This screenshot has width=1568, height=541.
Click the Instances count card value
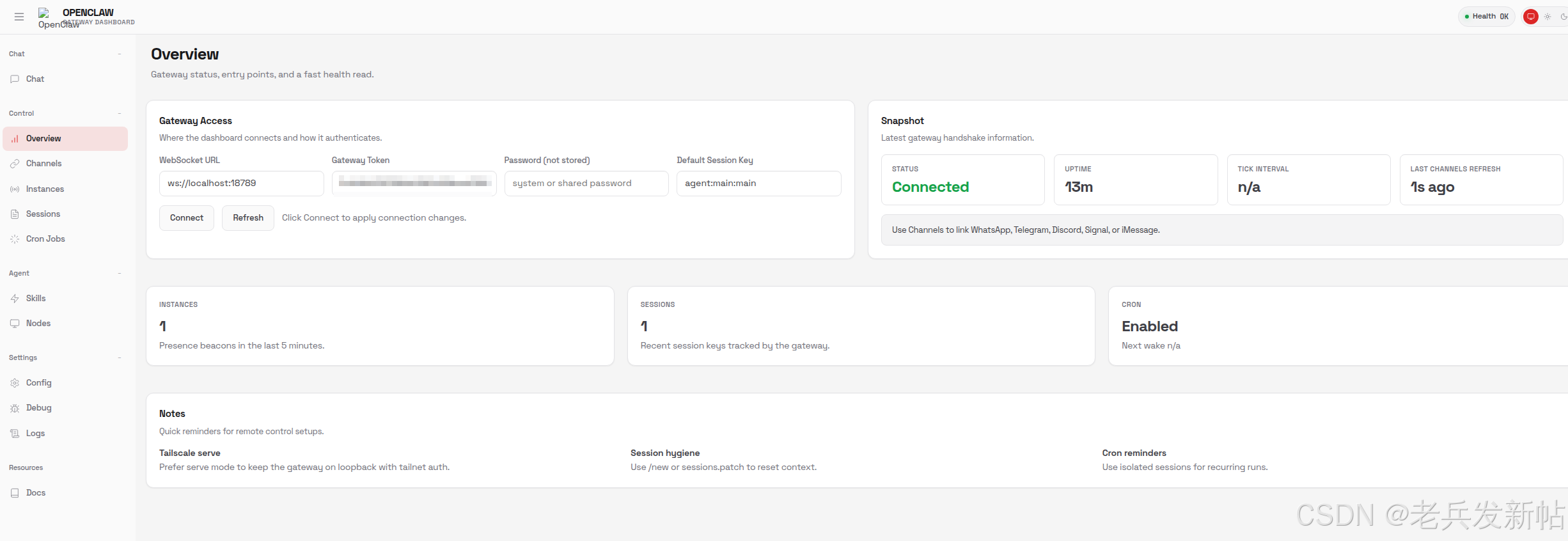click(x=163, y=327)
